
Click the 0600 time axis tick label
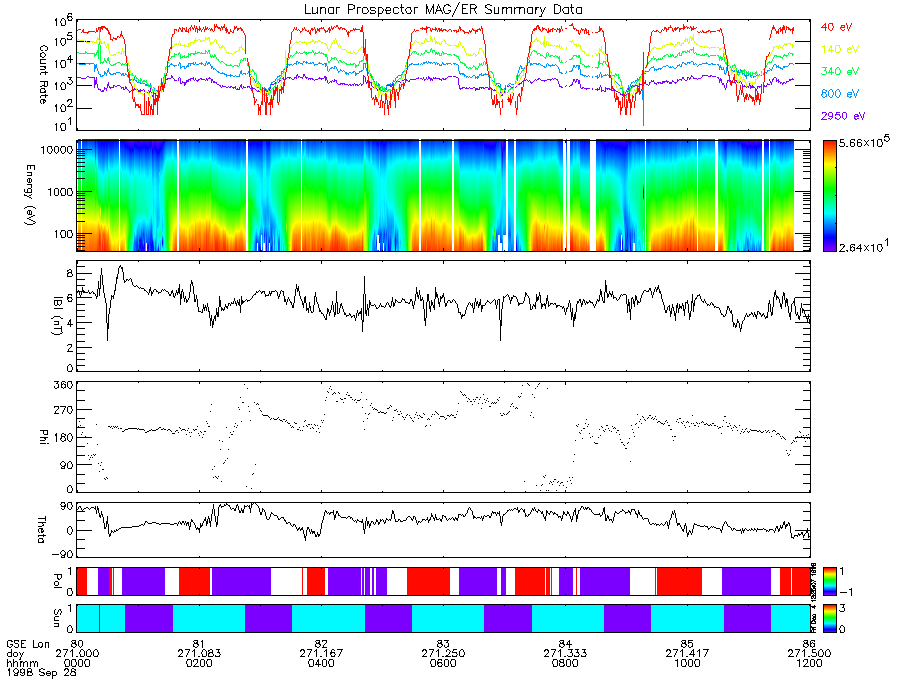point(443,663)
